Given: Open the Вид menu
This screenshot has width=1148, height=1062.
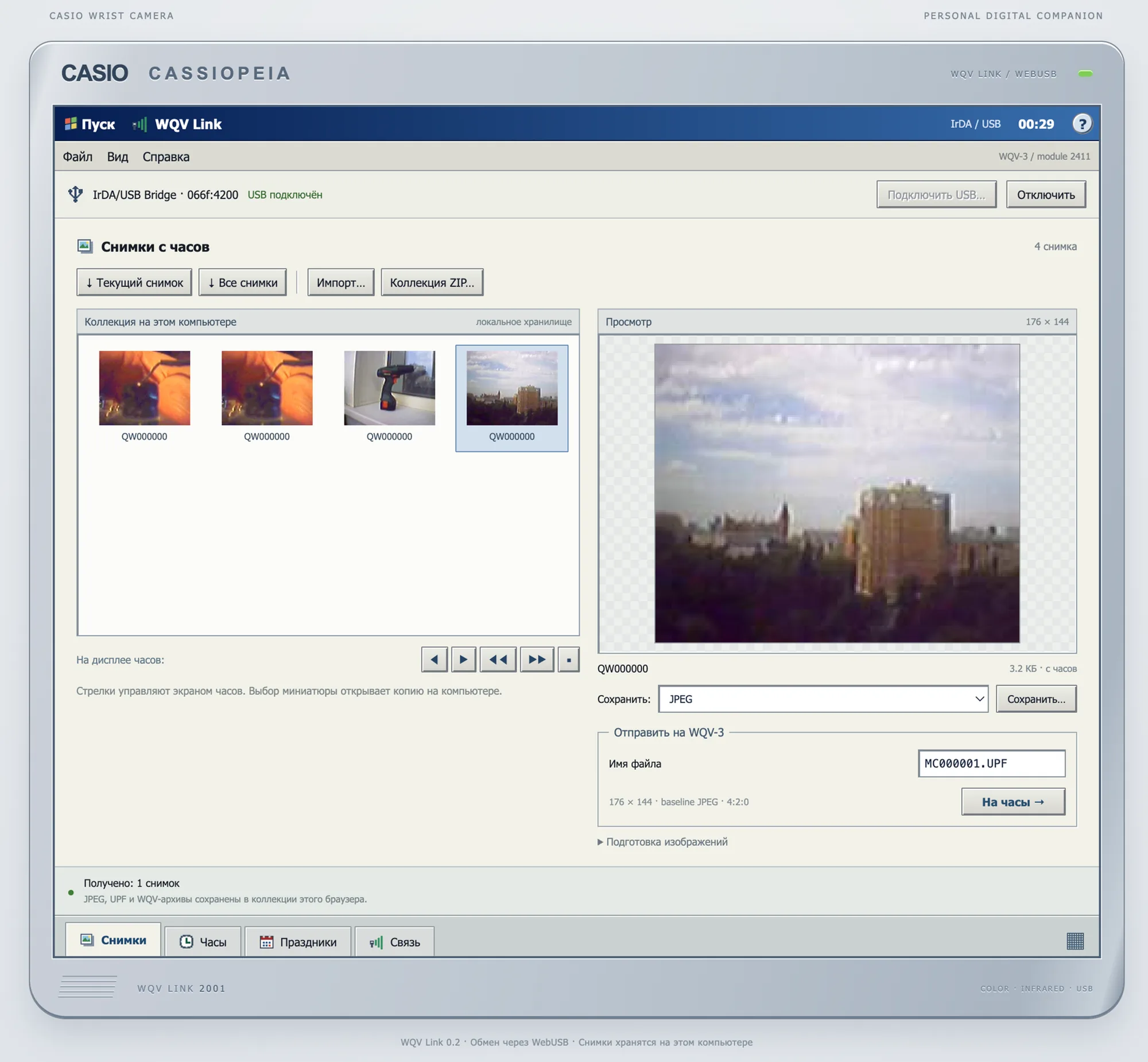Looking at the screenshot, I should pos(117,156).
